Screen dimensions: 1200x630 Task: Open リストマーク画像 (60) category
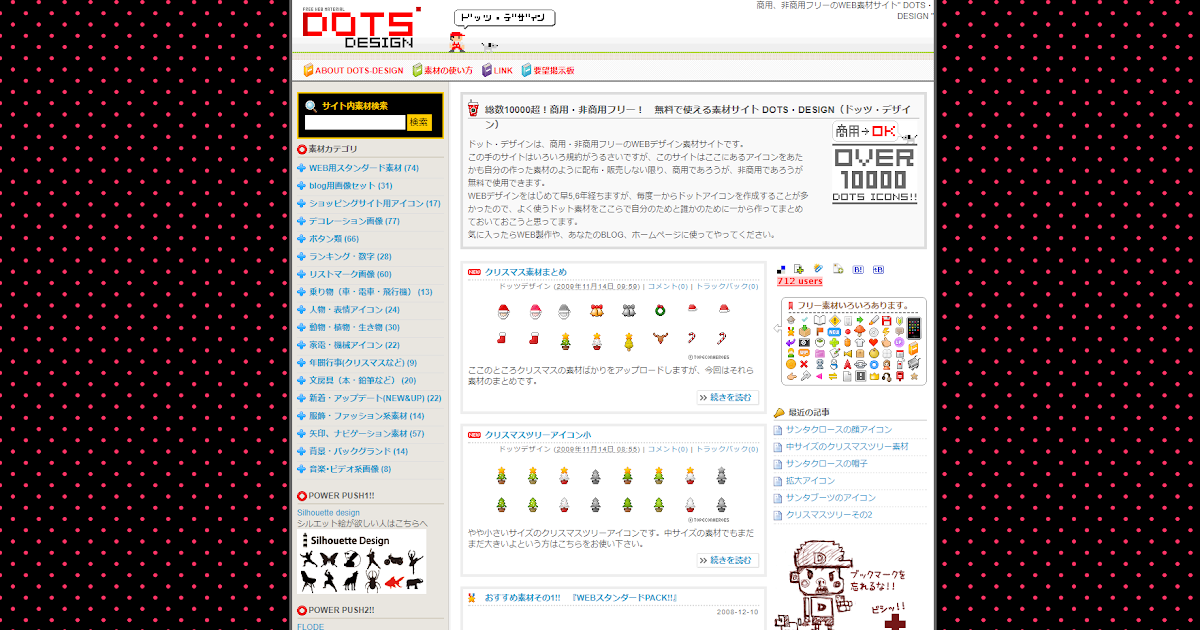click(x=350, y=274)
